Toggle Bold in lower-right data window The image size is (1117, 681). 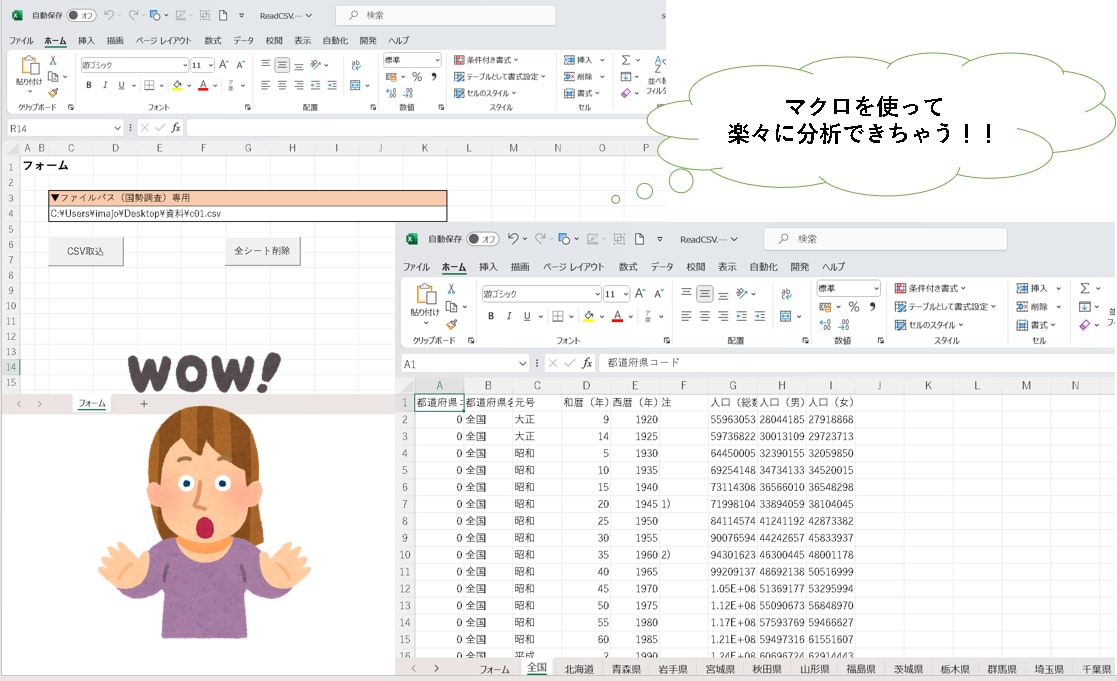pos(491,316)
